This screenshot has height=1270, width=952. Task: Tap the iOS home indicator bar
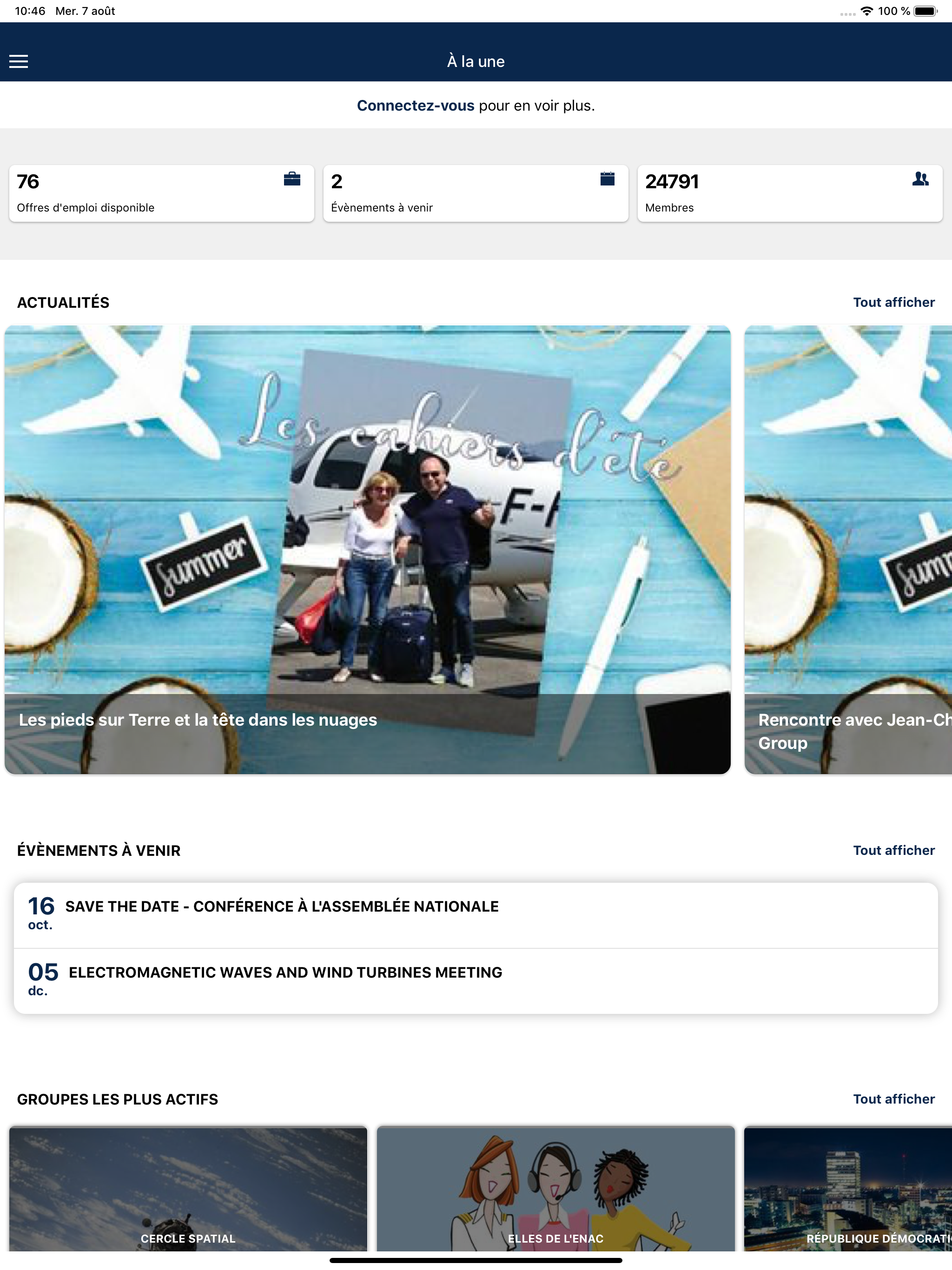click(476, 1260)
